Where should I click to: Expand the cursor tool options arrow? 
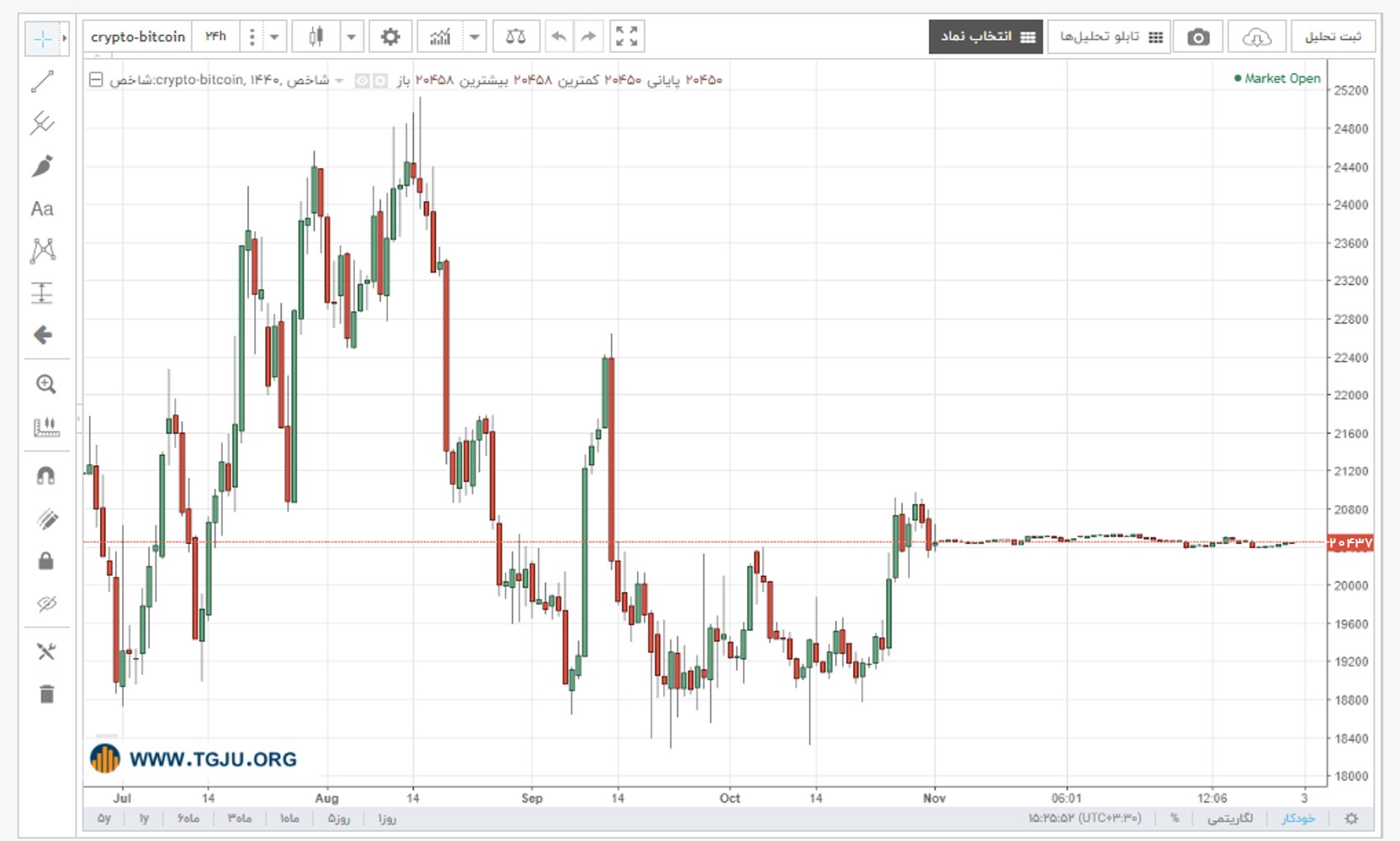64,39
